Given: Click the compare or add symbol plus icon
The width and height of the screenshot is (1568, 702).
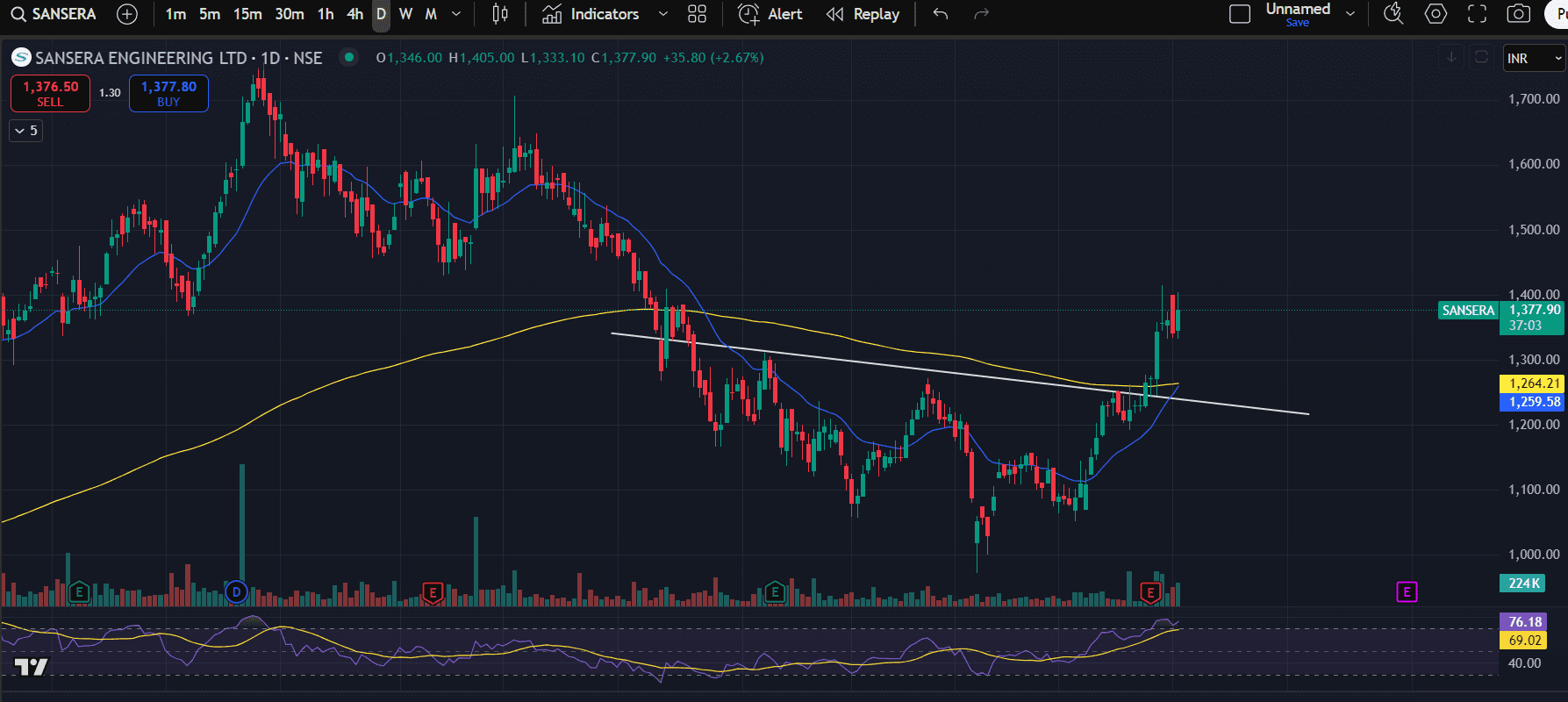Looking at the screenshot, I should pos(127,14).
